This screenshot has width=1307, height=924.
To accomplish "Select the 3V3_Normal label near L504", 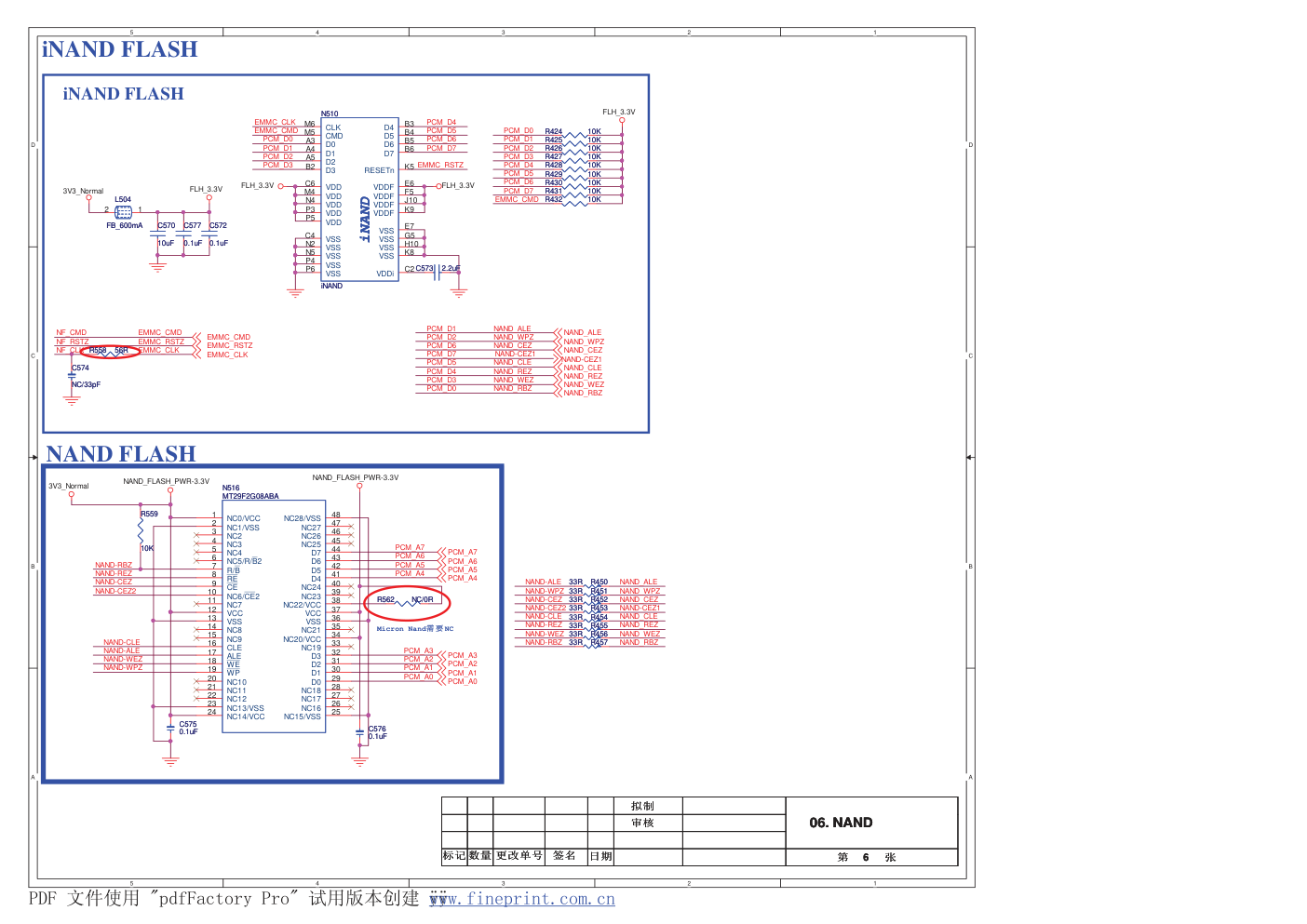I will tap(83, 191).
